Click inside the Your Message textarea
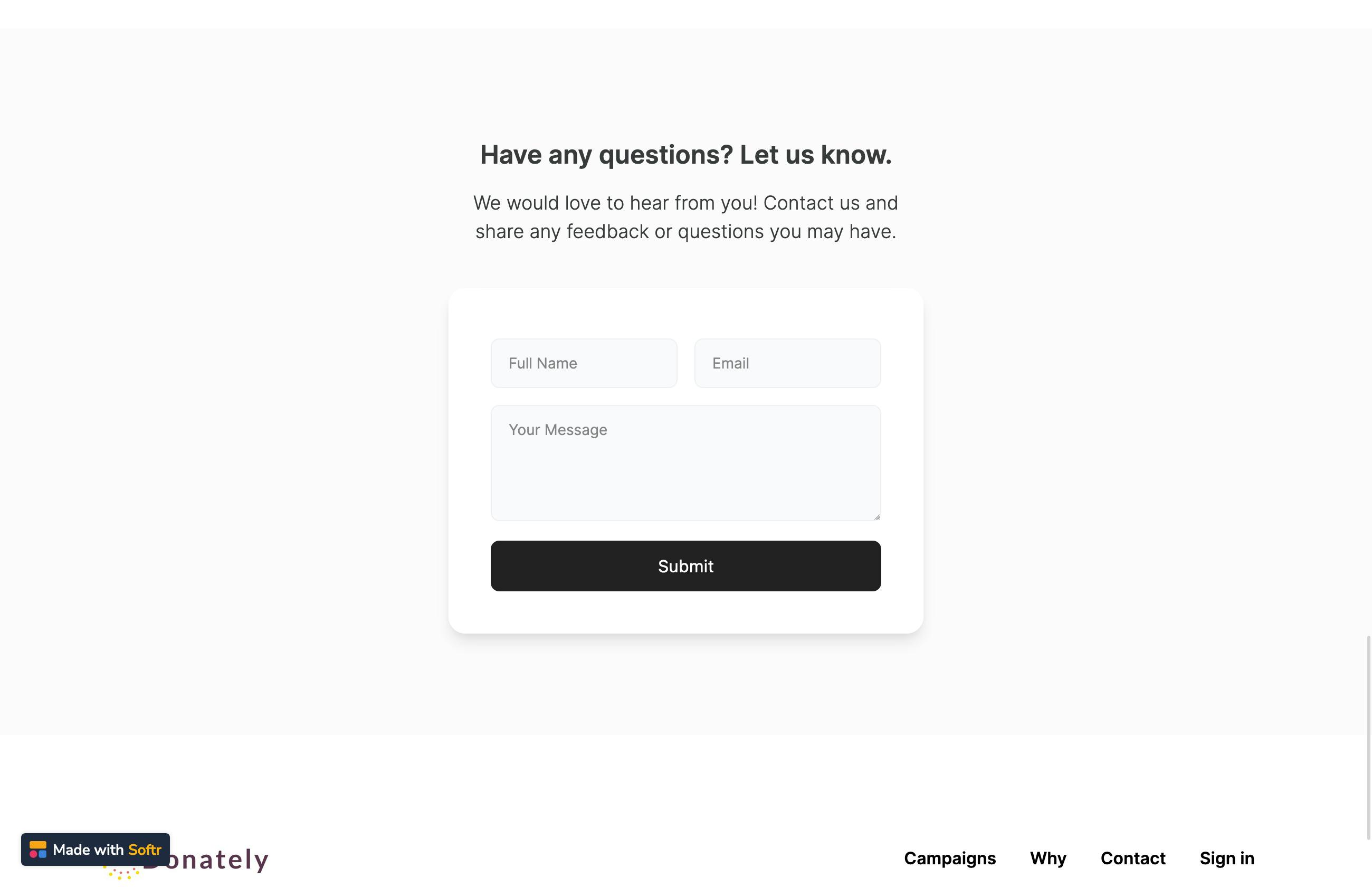 [x=685, y=463]
